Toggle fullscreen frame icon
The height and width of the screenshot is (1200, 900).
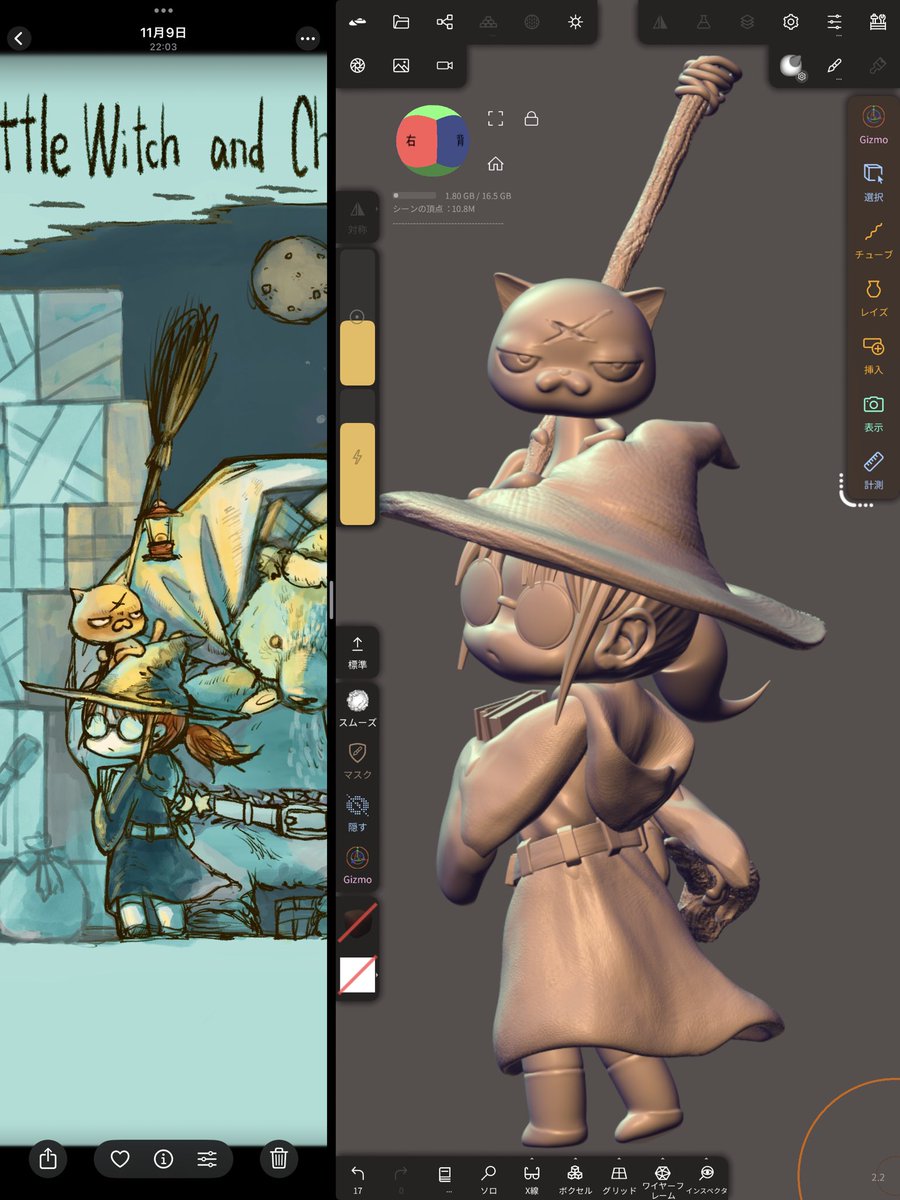tap(495, 119)
